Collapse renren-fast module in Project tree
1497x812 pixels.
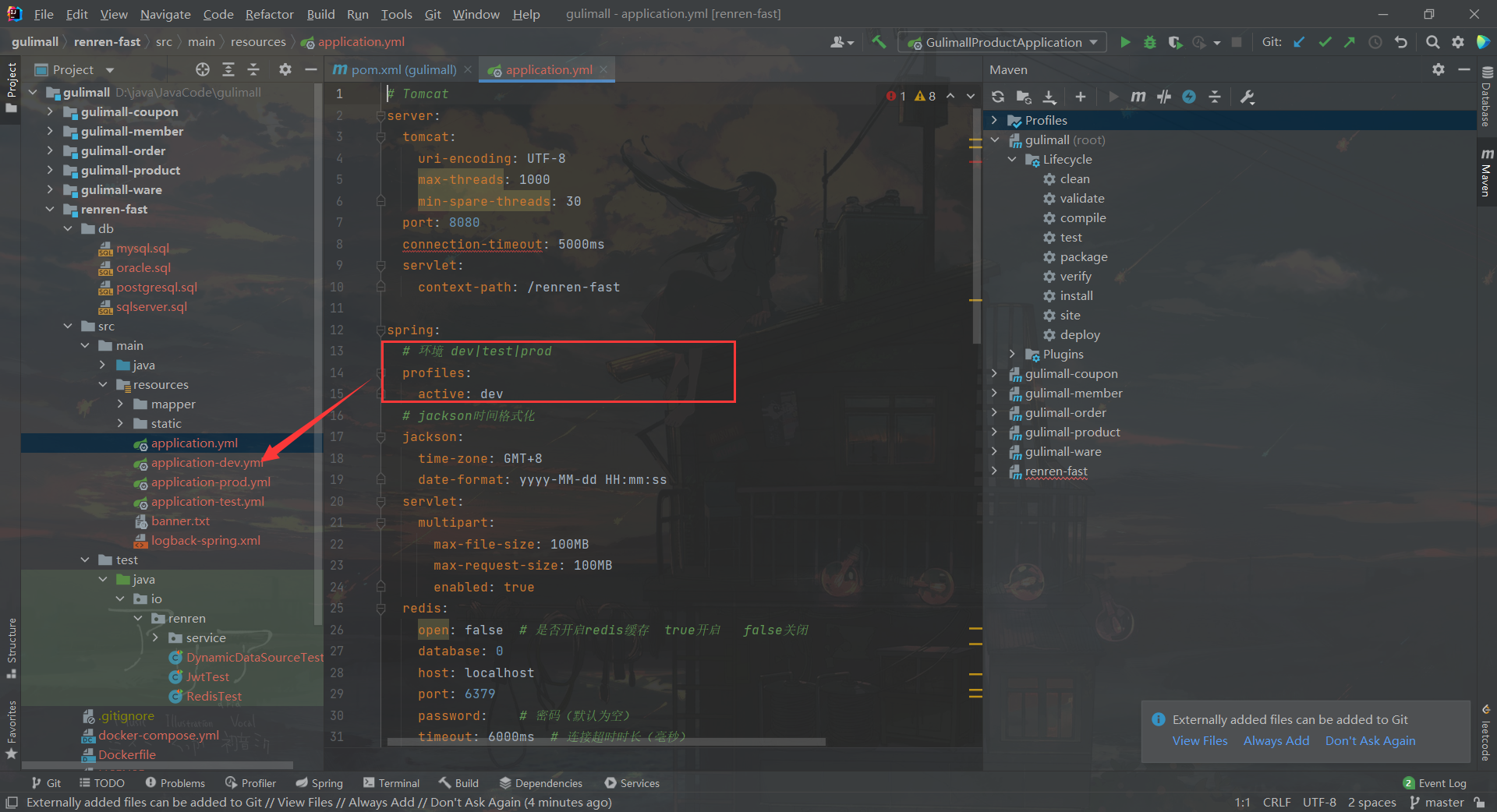tap(50, 209)
